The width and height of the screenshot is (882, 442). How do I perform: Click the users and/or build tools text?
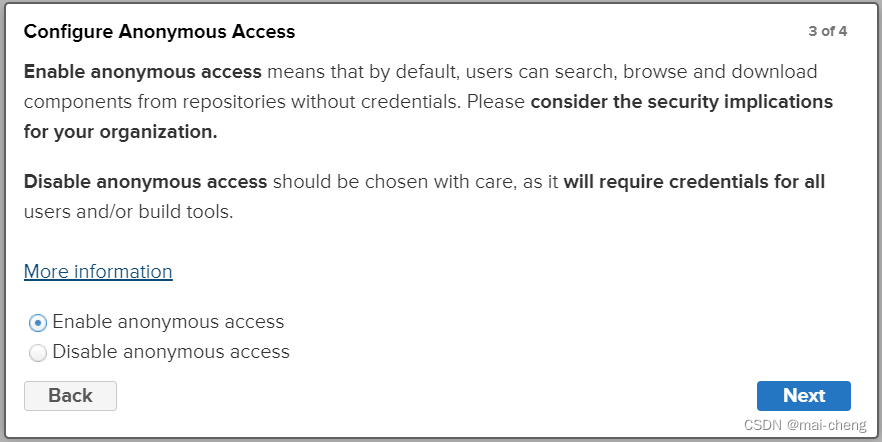click(x=128, y=212)
